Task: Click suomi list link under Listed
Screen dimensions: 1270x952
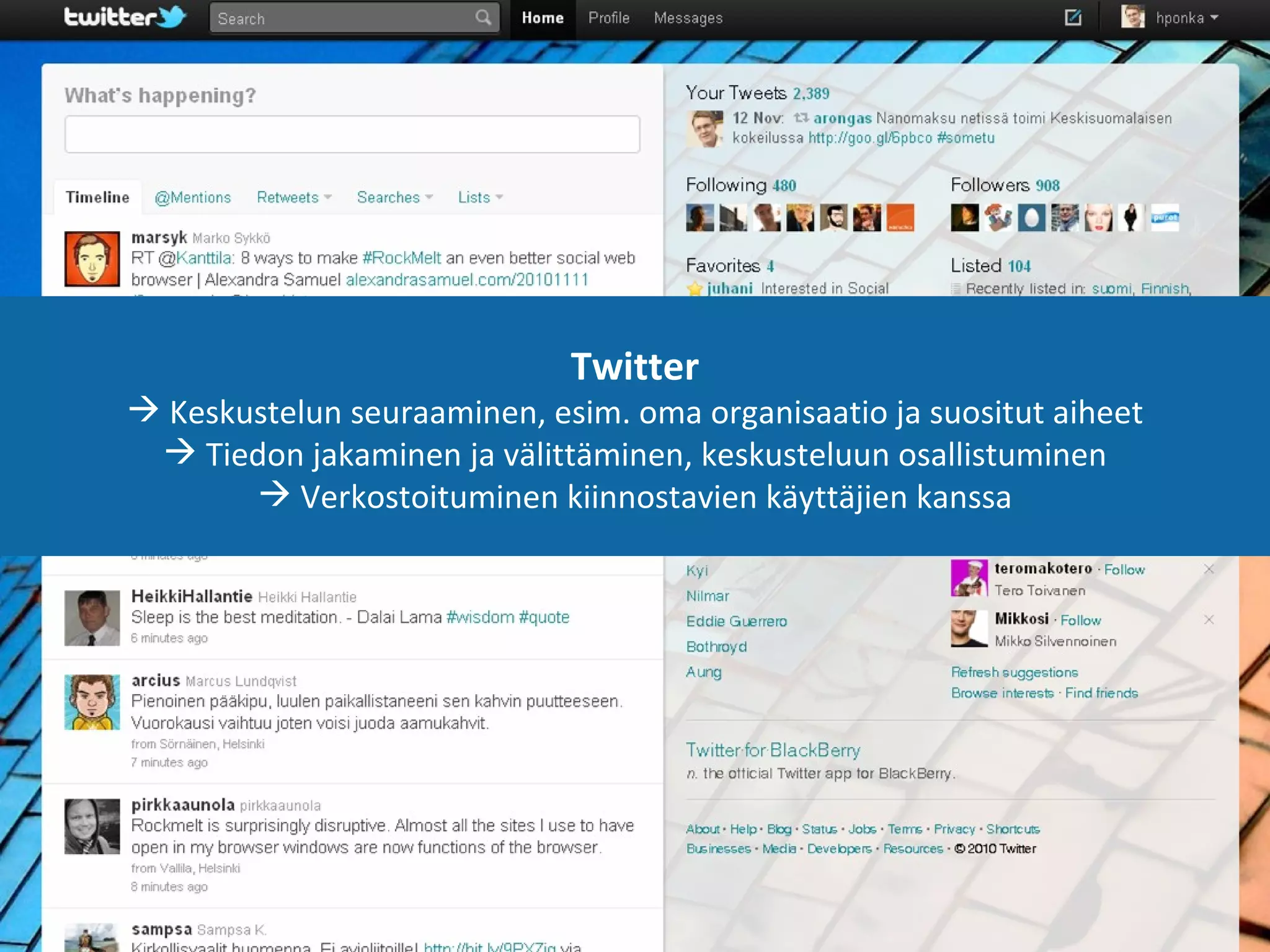Action: point(1111,289)
